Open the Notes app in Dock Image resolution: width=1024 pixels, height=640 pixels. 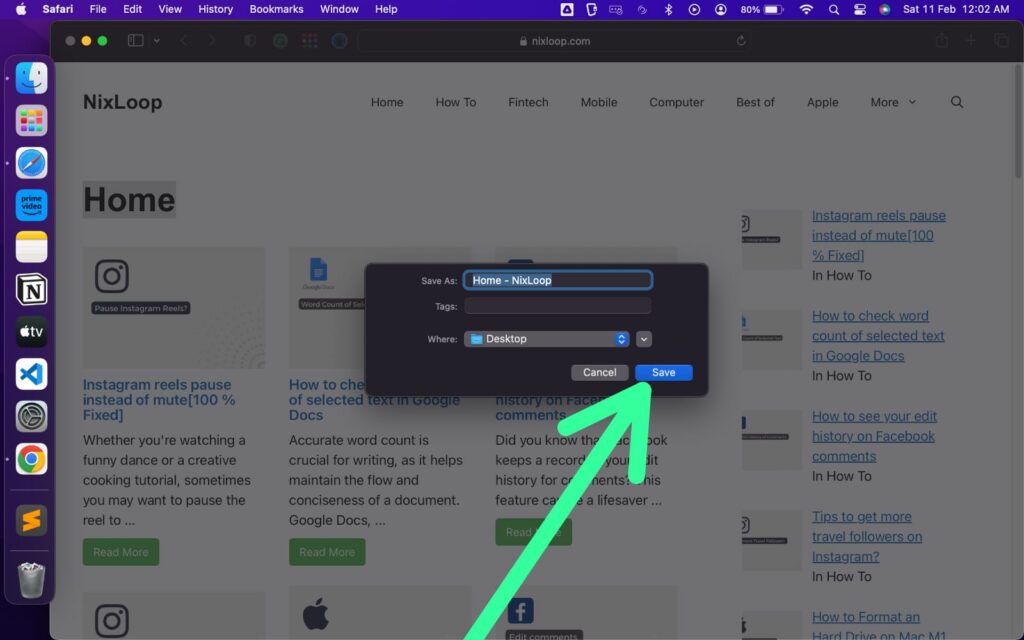click(31, 248)
